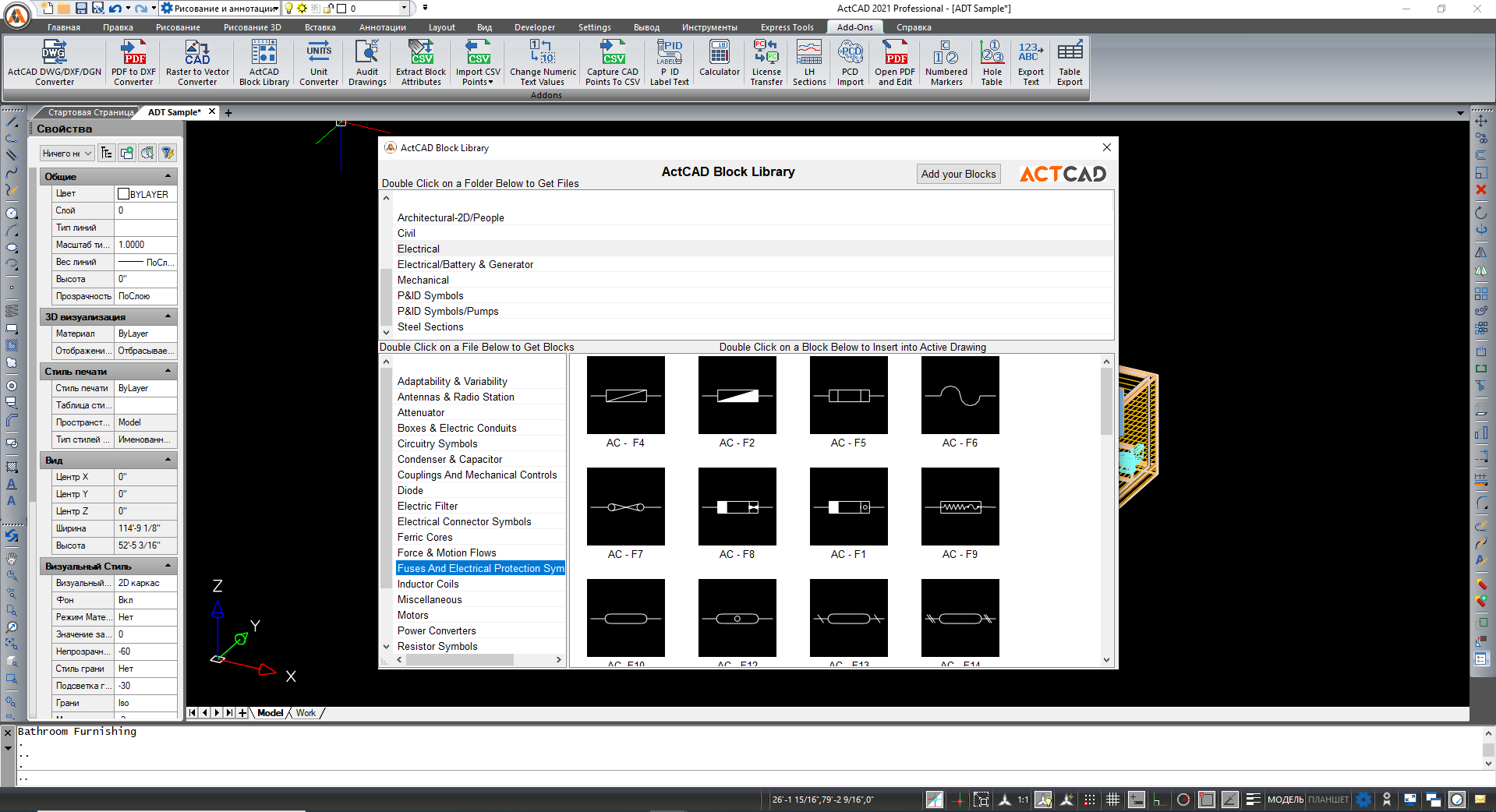The width and height of the screenshot is (1496, 812).
Task: Open the ActCAD Block Library tool
Action: pyautogui.click(x=263, y=62)
